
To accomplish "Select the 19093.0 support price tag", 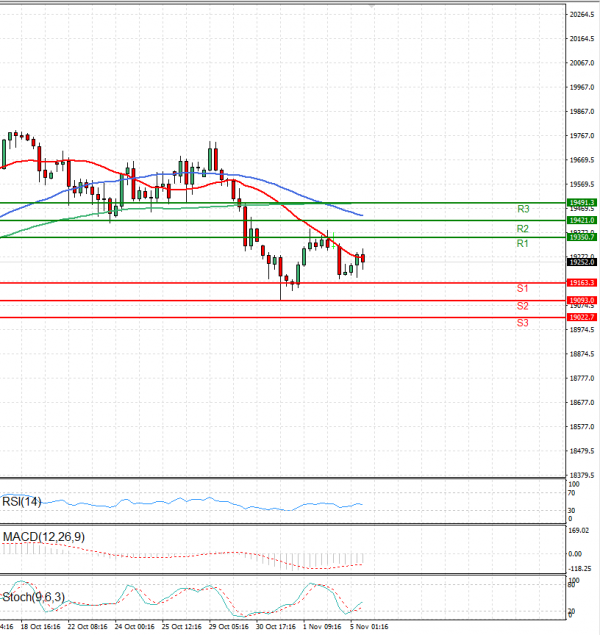I will [582, 300].
